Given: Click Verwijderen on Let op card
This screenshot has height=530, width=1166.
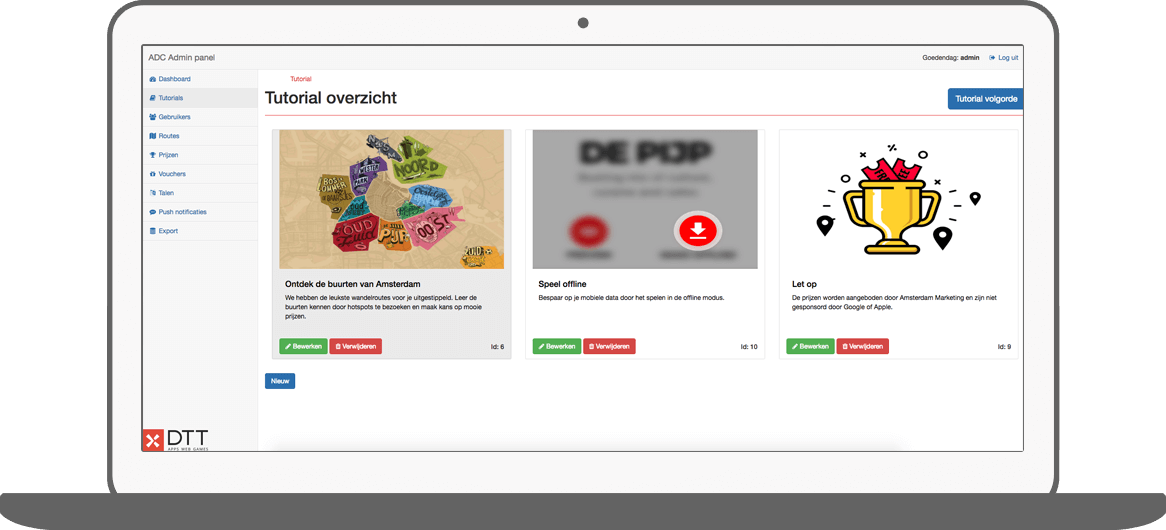Looking at the screenshot, I should 863,346.
